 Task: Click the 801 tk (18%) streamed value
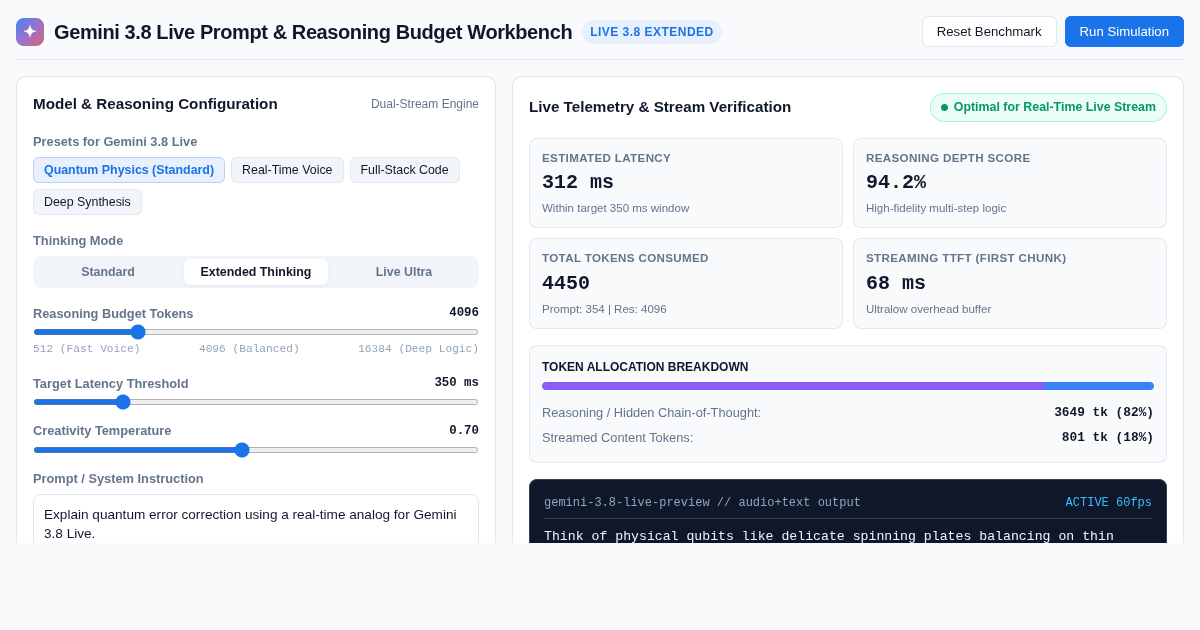coord(1108,438)
